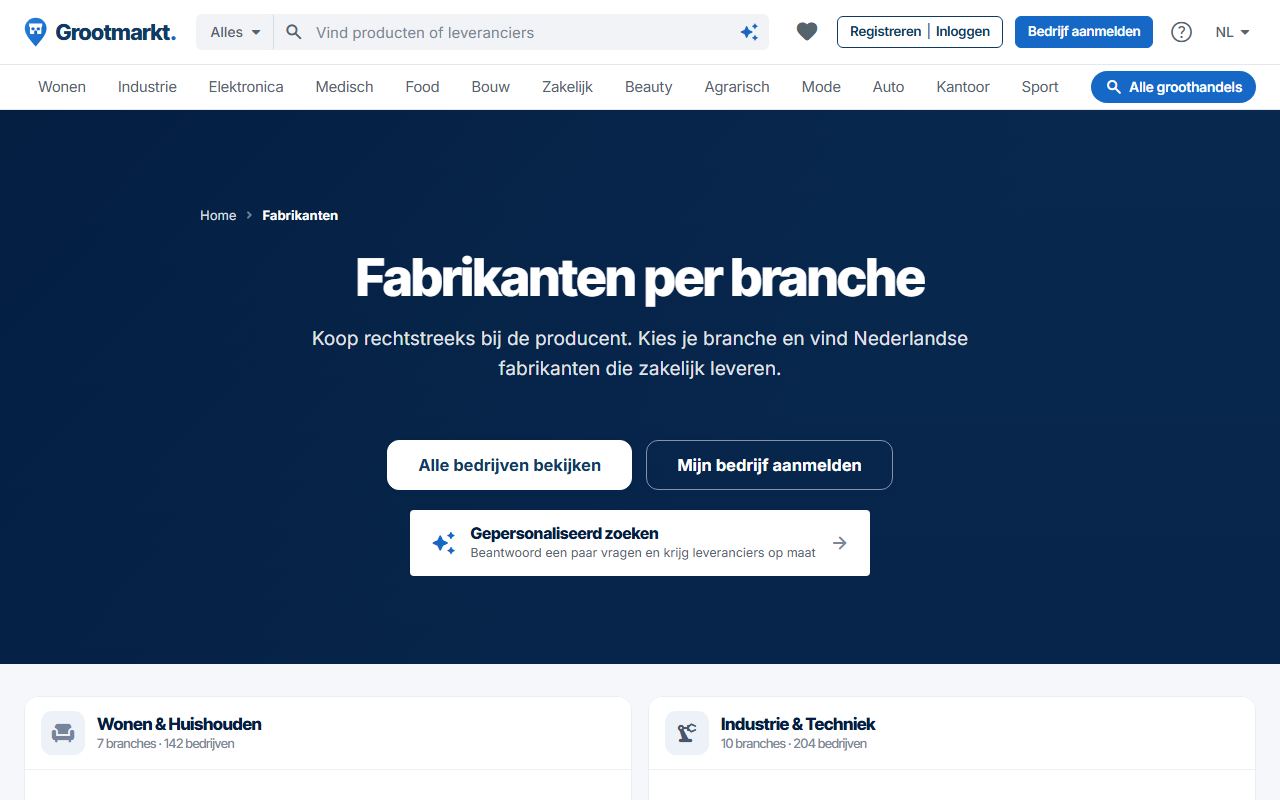Go to Home in the breadcrumb
This screenshot has width=1280, height=800.
pyautogui.click(x=218, y=215)
